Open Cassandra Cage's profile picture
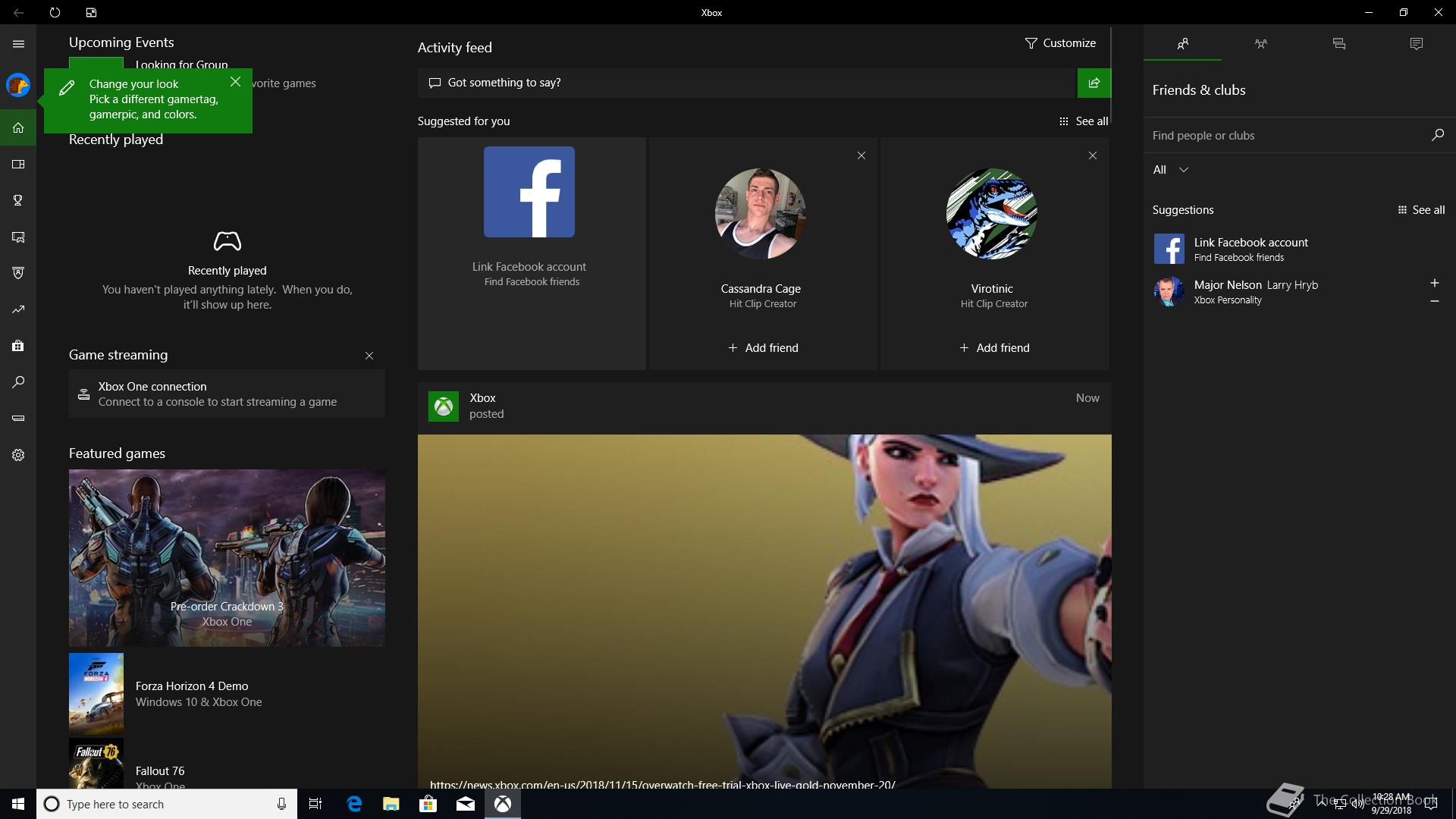Screen dimensions: 1456x819 click(x=761, y=214)
